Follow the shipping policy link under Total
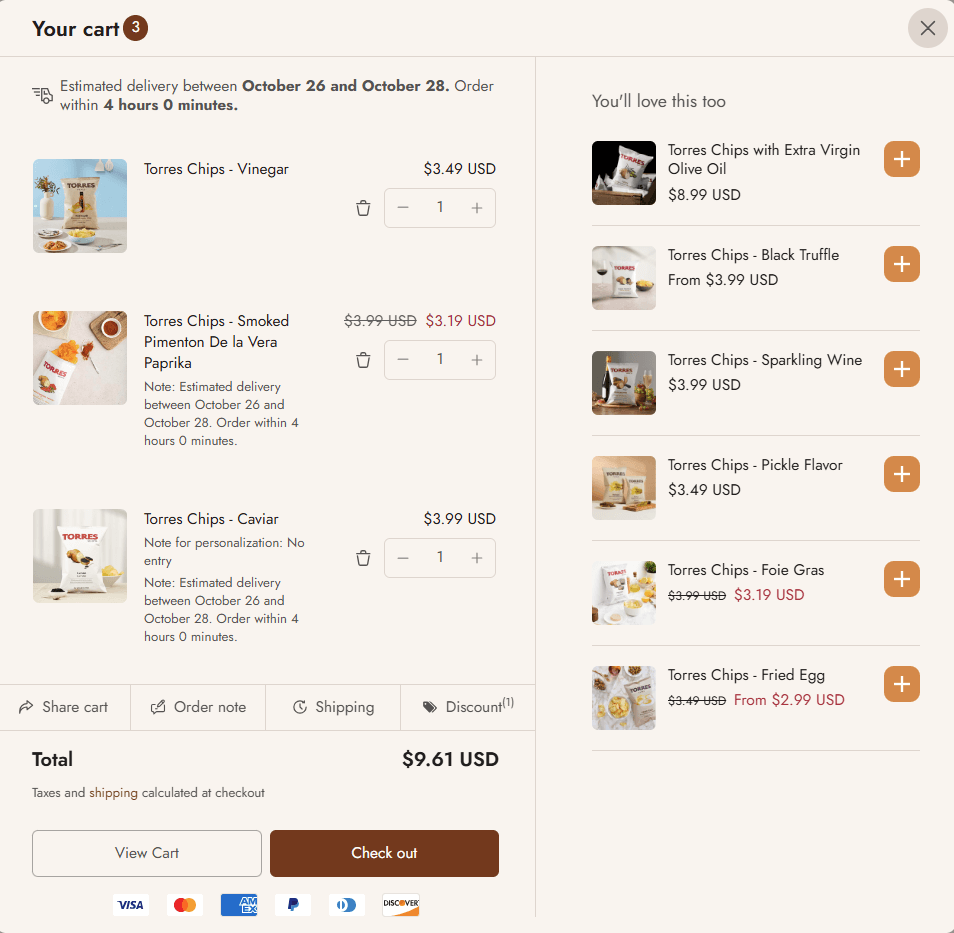The image size is (954, 933). (x=113, y=793)
